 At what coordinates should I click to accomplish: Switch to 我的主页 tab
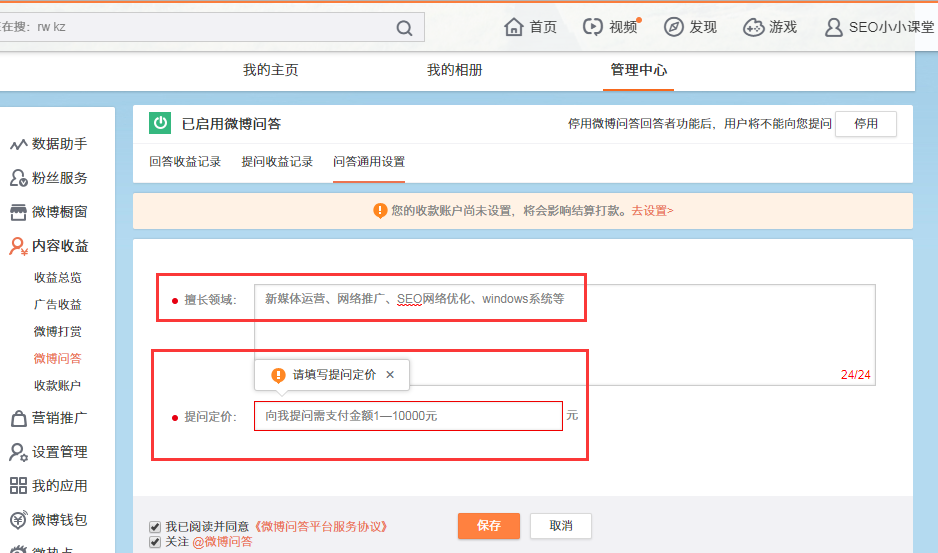(270, 70)
